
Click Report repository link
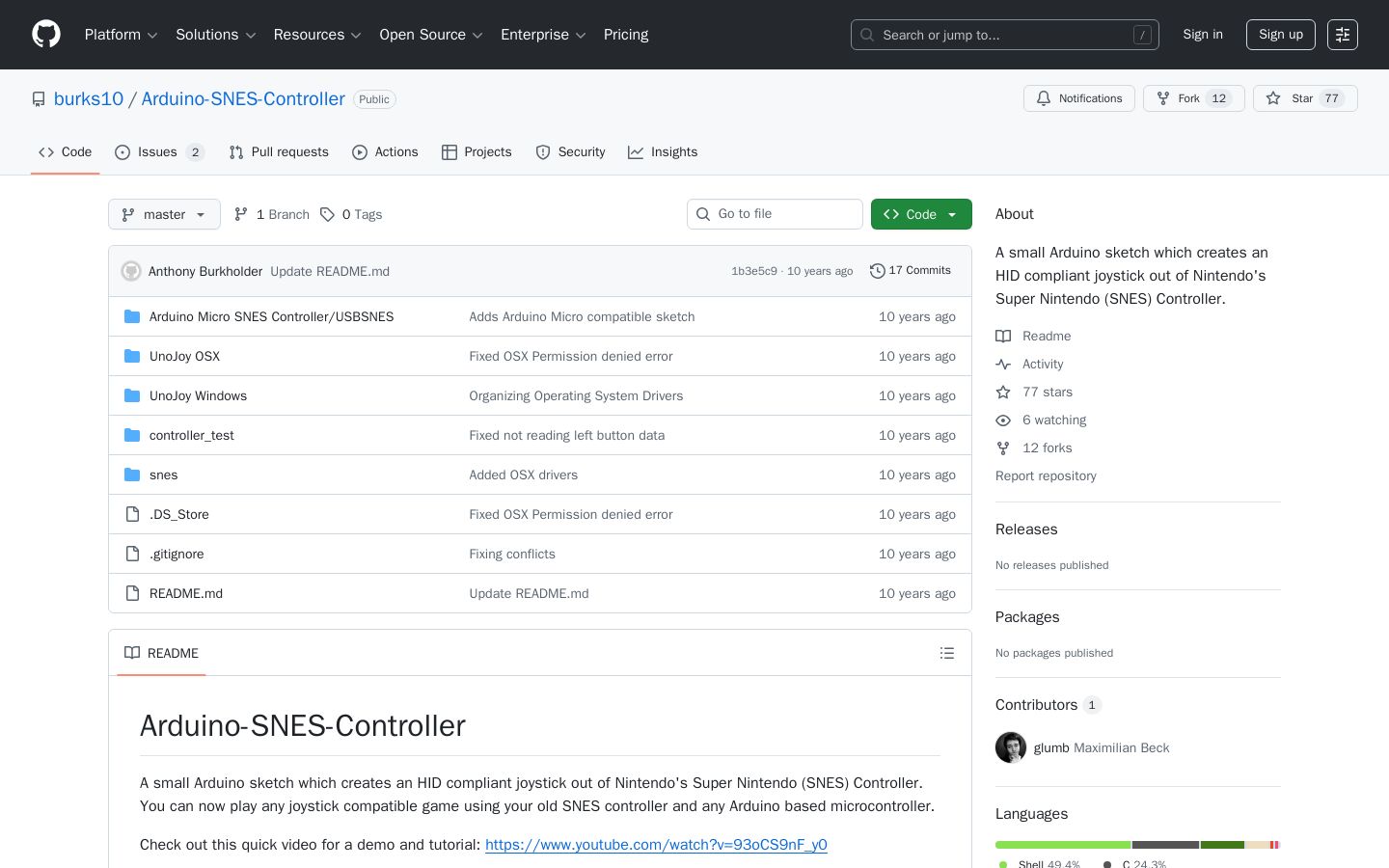(1046, 476)
